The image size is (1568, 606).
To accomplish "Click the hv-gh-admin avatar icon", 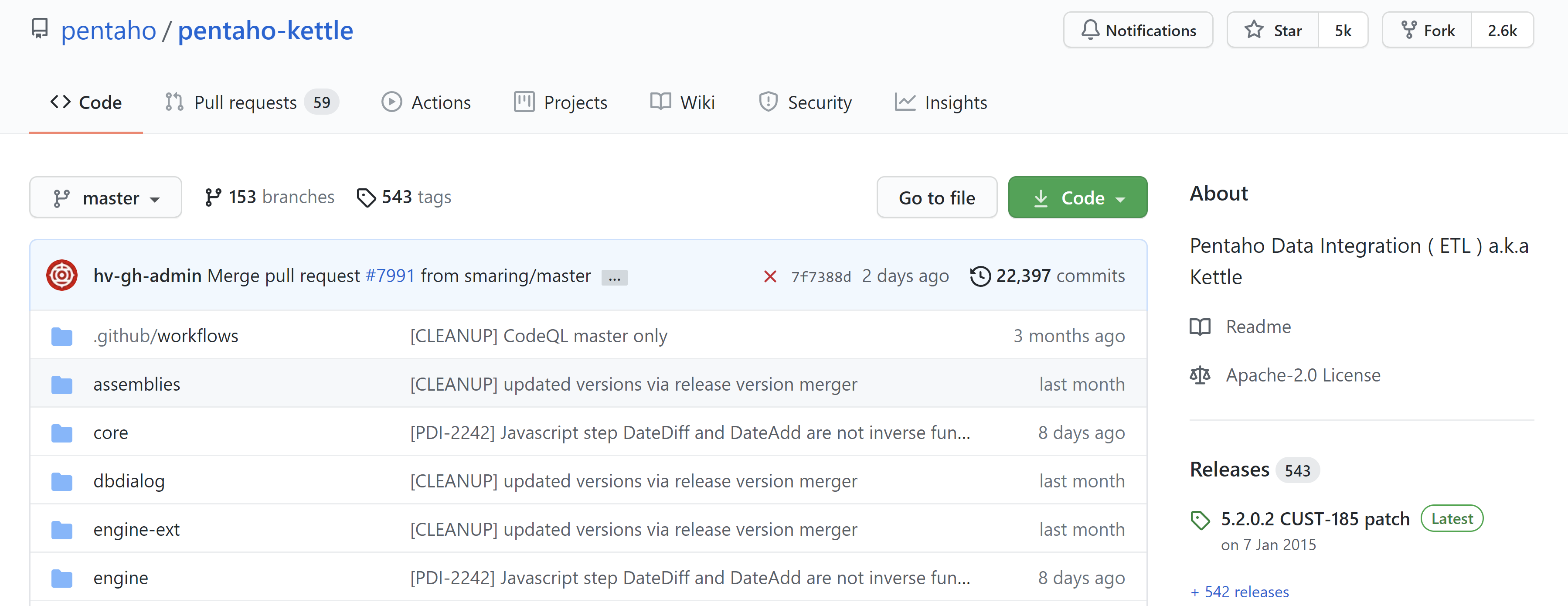I will click(61, 275).
